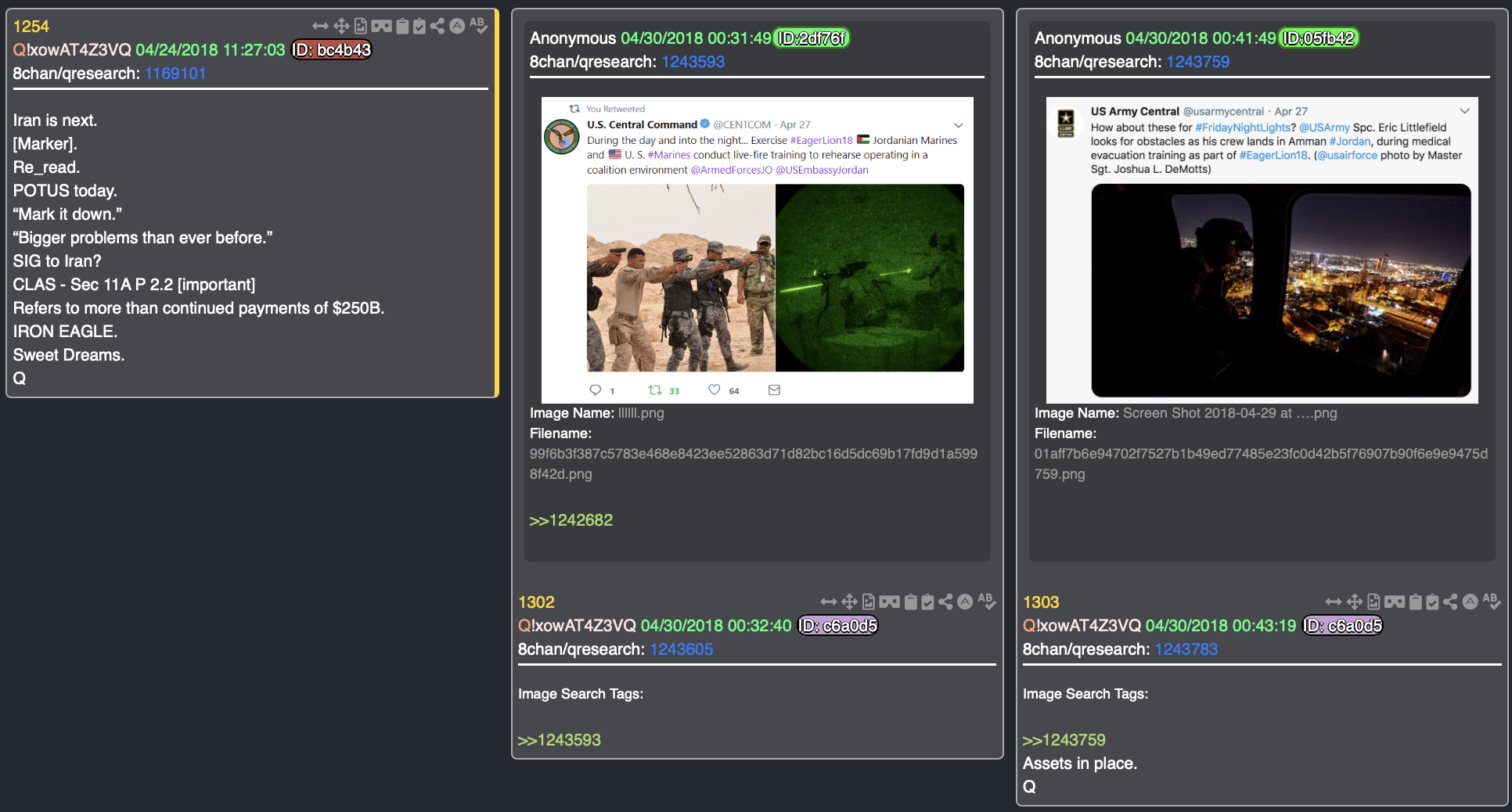This screenshot has width=1512, height=812.
Task: Click share icon on post 1254
Action: point(437,26)
